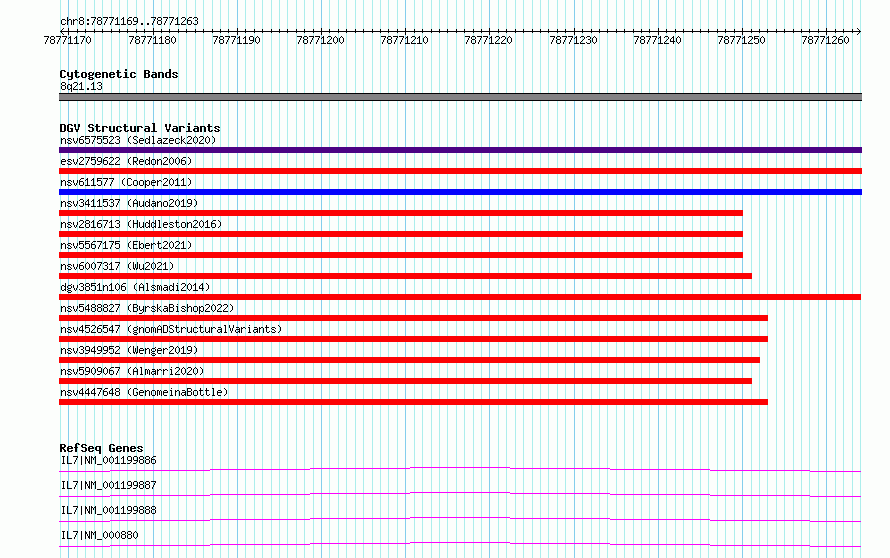
Task: Click the red nsv5567175 variant bar
Action: click(x=401, y=255)
